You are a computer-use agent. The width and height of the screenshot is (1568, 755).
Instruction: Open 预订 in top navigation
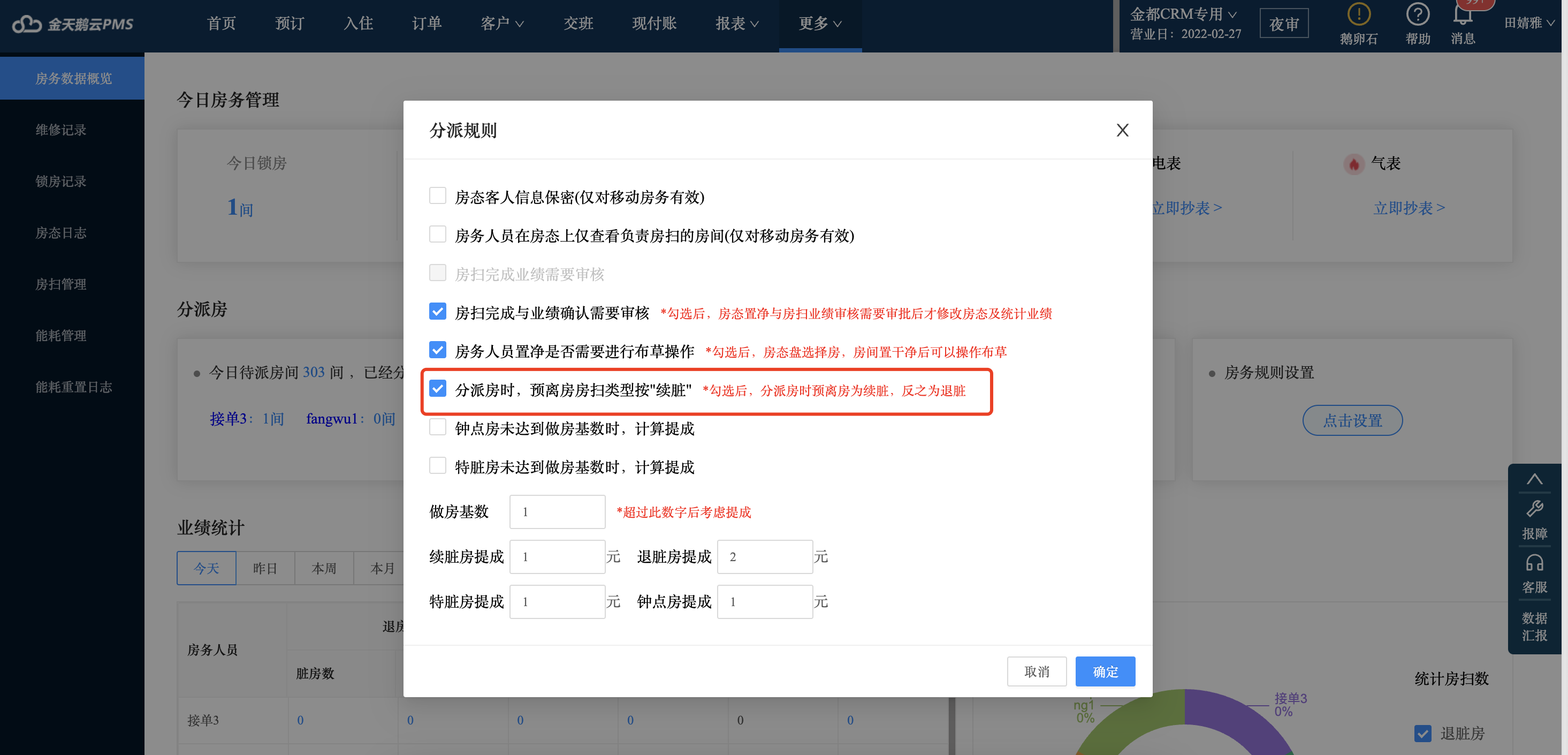click(290, 24)
